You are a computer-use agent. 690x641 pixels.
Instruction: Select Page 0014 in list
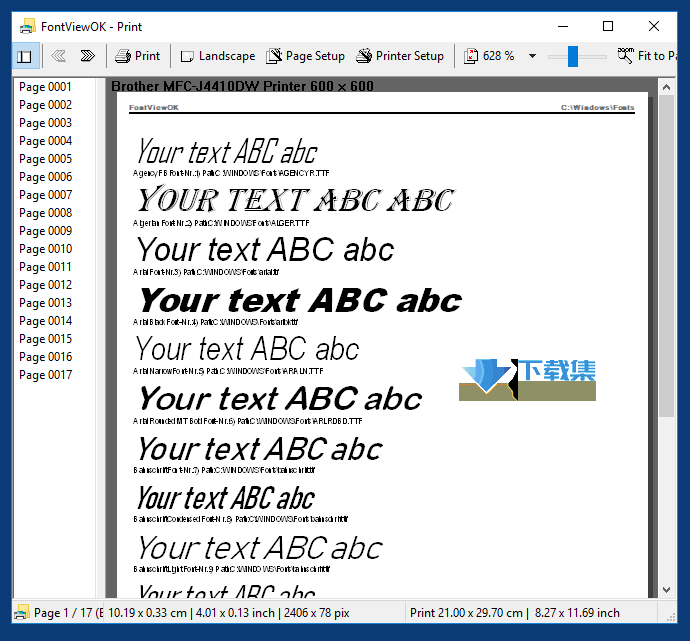tap(45, 321)
